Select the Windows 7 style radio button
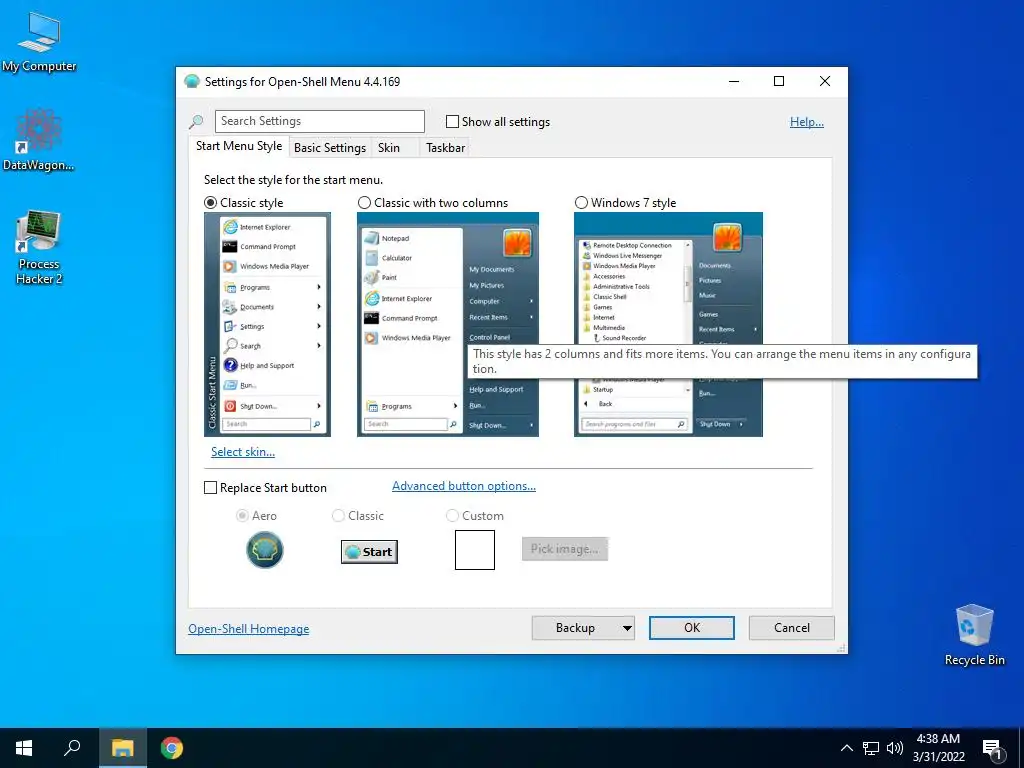1024x768 pixels. 581,202
